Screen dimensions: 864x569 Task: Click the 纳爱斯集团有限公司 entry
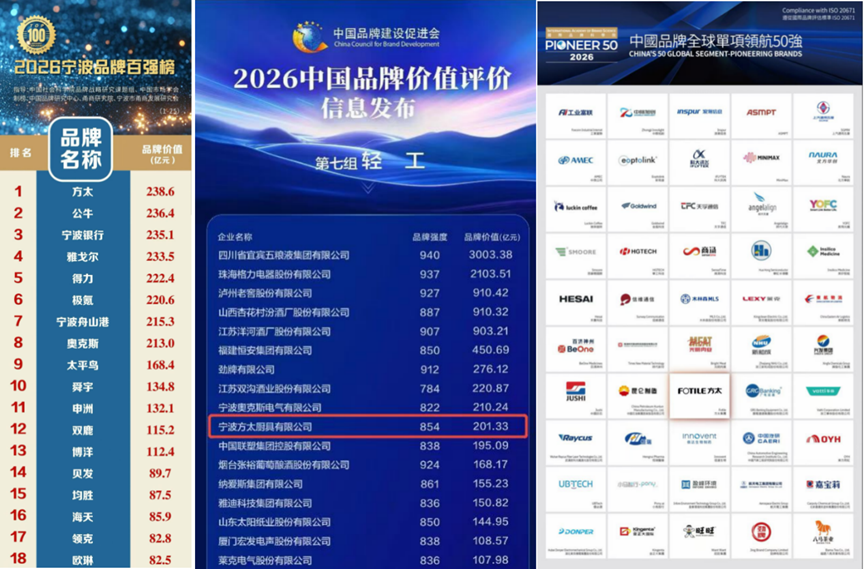(x=260, y=484)
